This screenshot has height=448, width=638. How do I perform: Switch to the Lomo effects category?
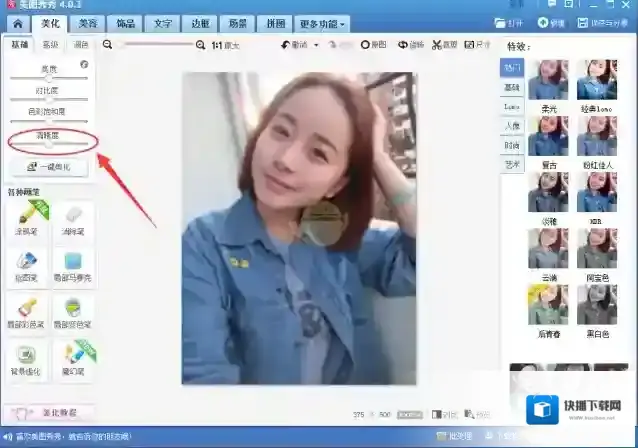pyautogui.click(x=511, y=106)
